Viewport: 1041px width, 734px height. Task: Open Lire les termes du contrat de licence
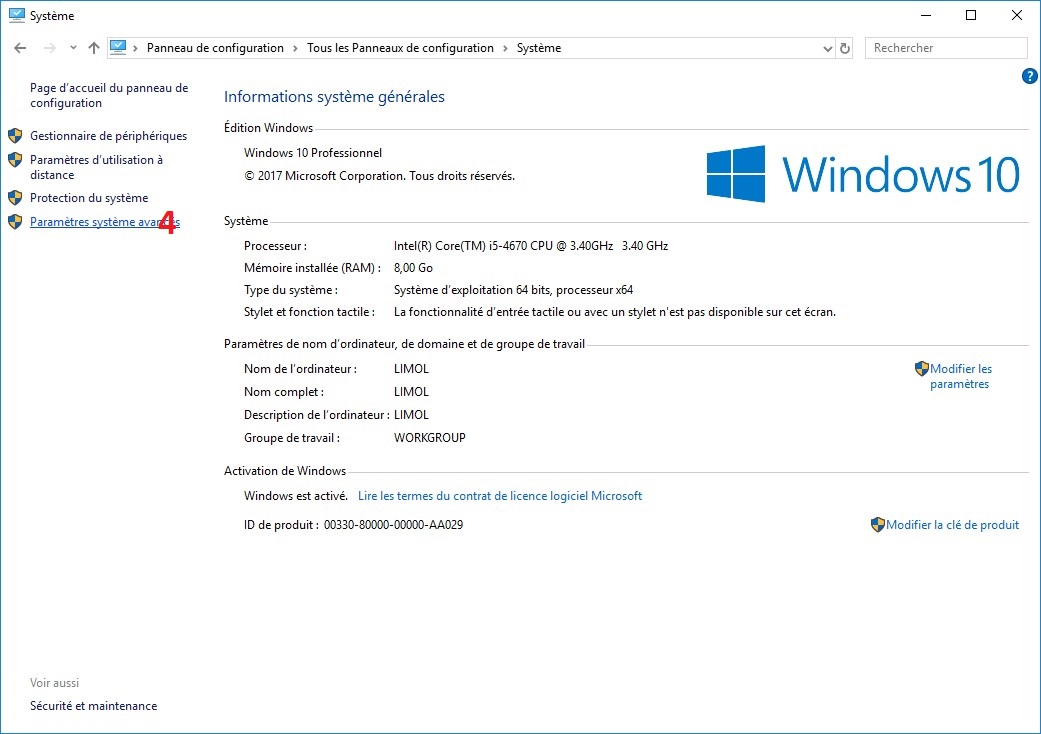tap(500, 496)
